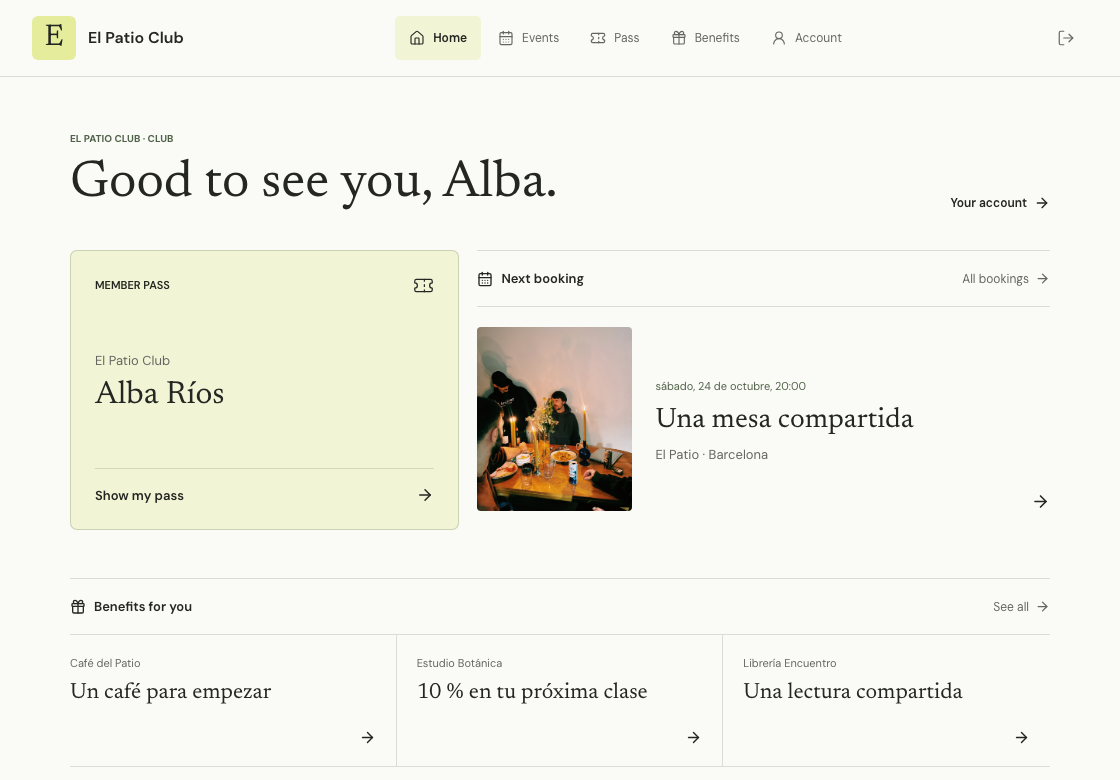The height and width of the screenshot is (780, 1120).
Task: Click the arrow on Un café para empezar card
Action: tap(367, 737)
